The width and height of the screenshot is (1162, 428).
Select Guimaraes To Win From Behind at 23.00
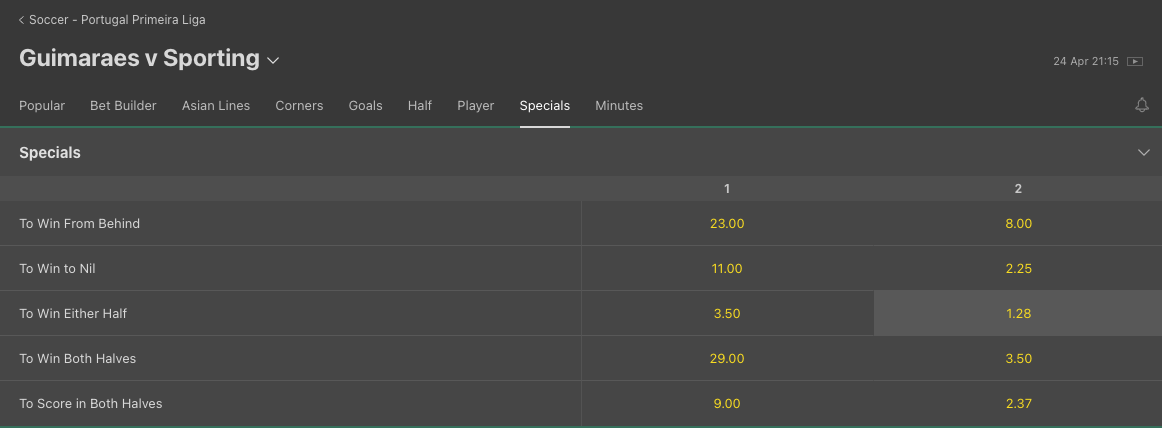point(727,224)
